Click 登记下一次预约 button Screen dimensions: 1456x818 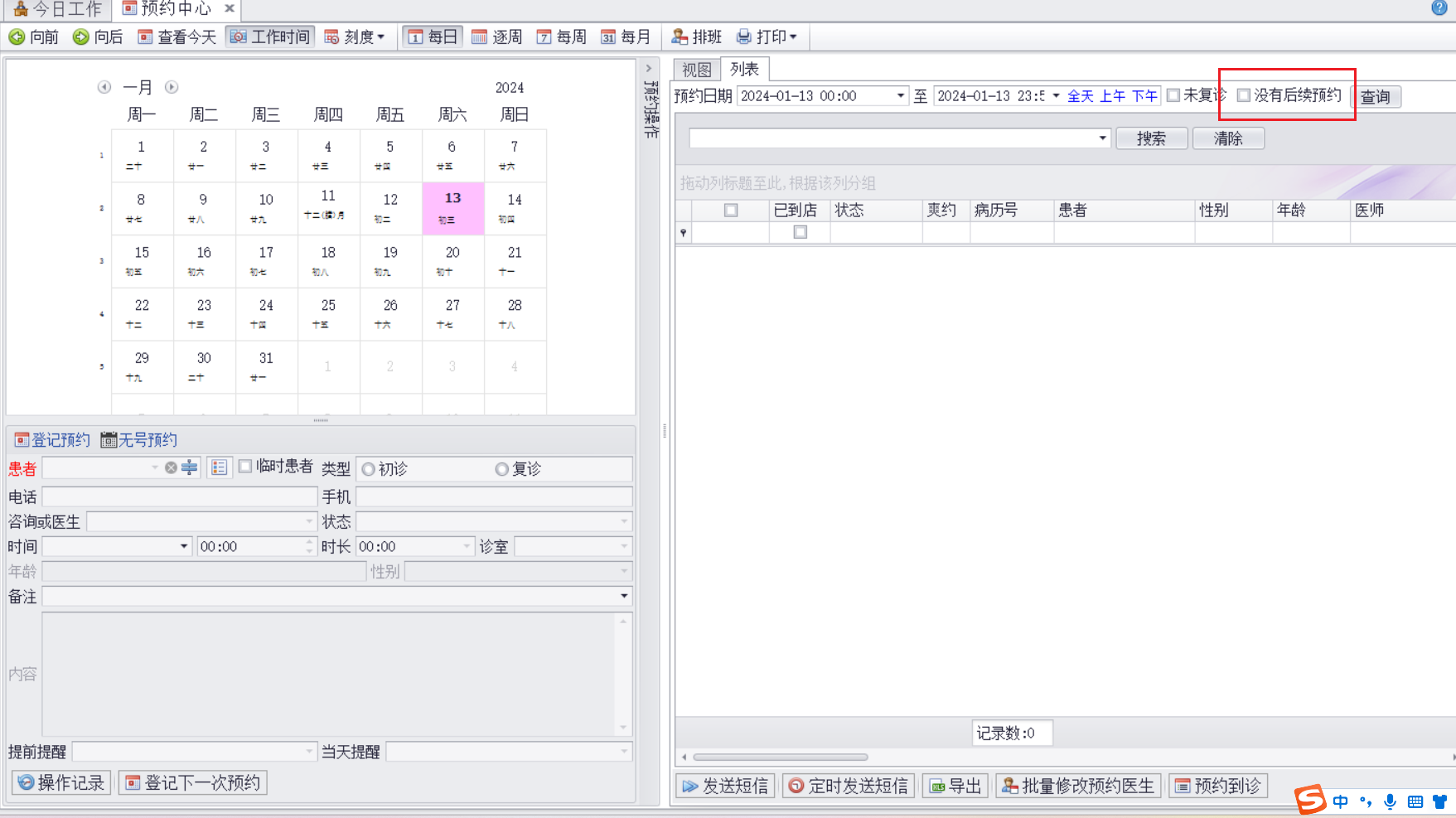(x=193, y=782)
